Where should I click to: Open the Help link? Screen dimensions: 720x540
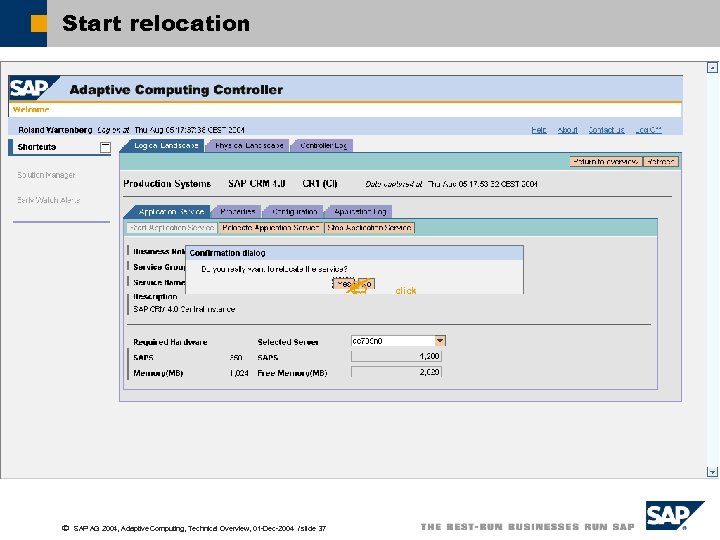pos(539,130)
